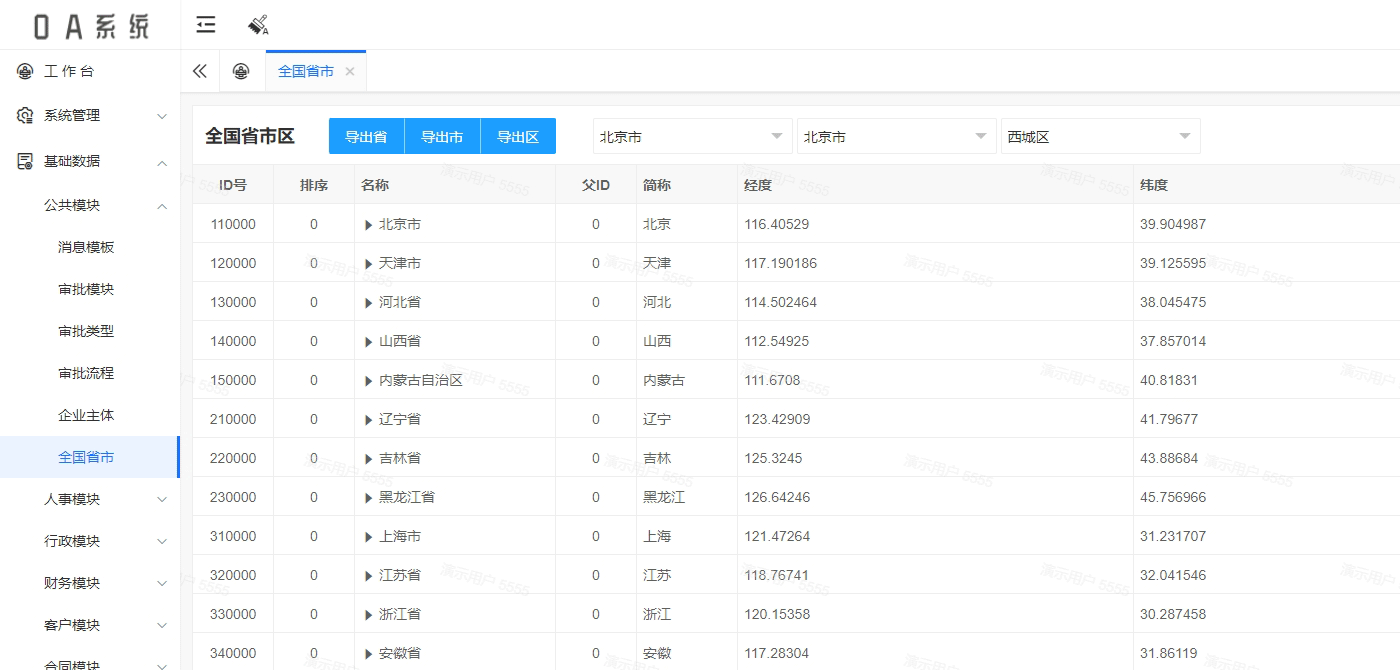1400x670 pixels.
Task: Collapse the 基础数据 menu
Action: (x=90, y=161)
